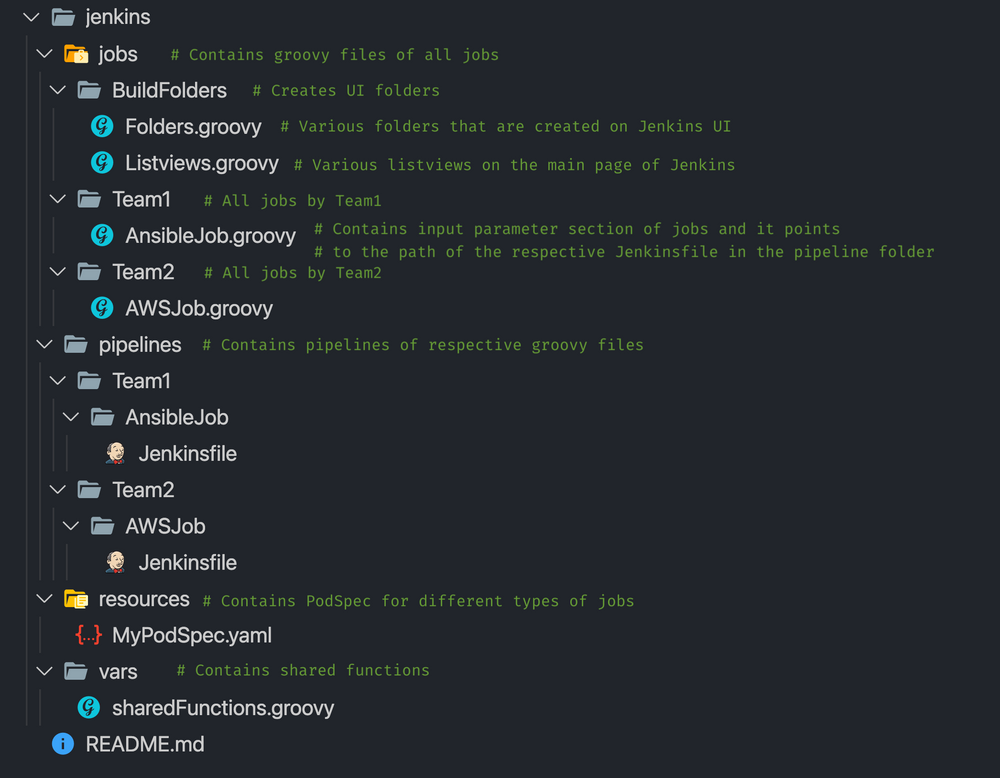Click the open folder icon next to jobs

(x=75, y=53)
